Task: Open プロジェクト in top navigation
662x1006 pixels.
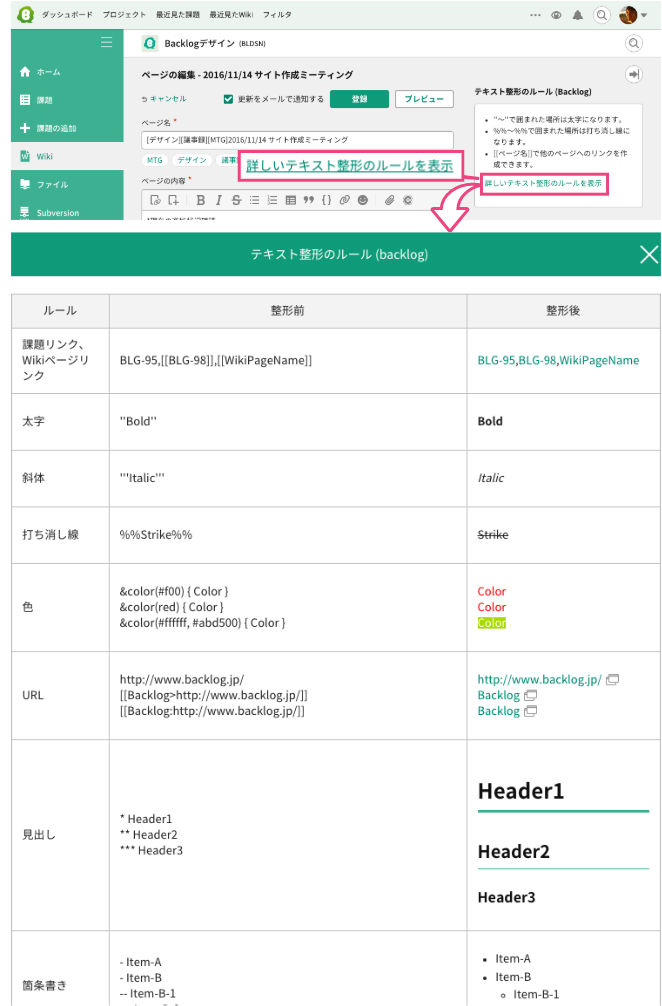Action: (124, 15)
